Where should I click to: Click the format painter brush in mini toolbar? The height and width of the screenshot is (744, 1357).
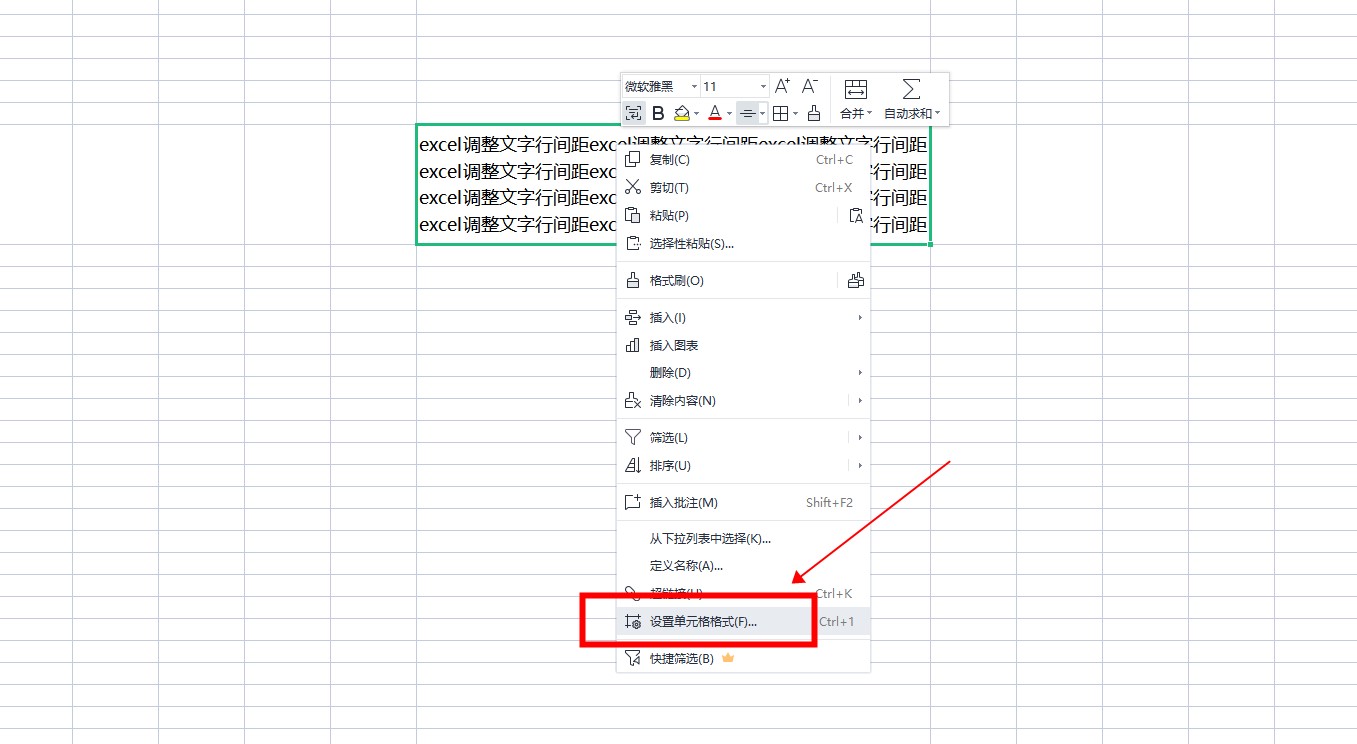click(x=814, y=113)
